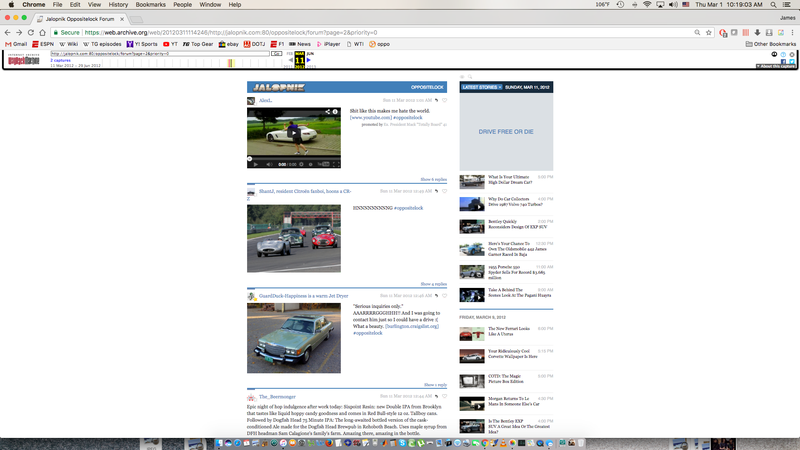This screenshot has width=800, height=450.
Task: Share capture via Wayback Twitter icon
Action: 792,62
